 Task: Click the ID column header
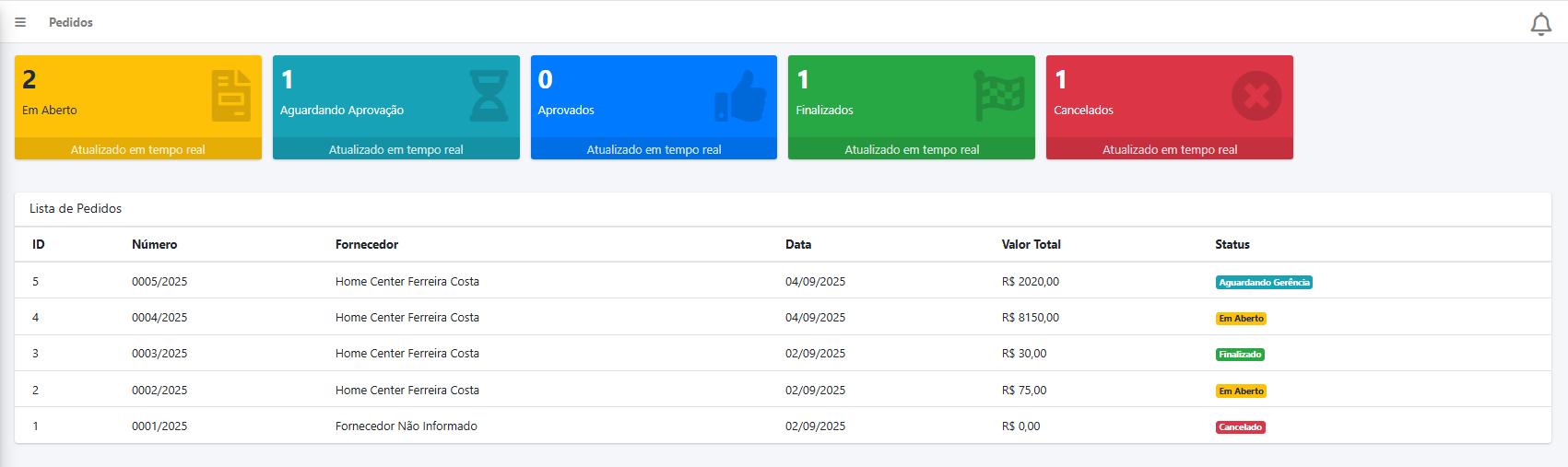click(39, 244)
